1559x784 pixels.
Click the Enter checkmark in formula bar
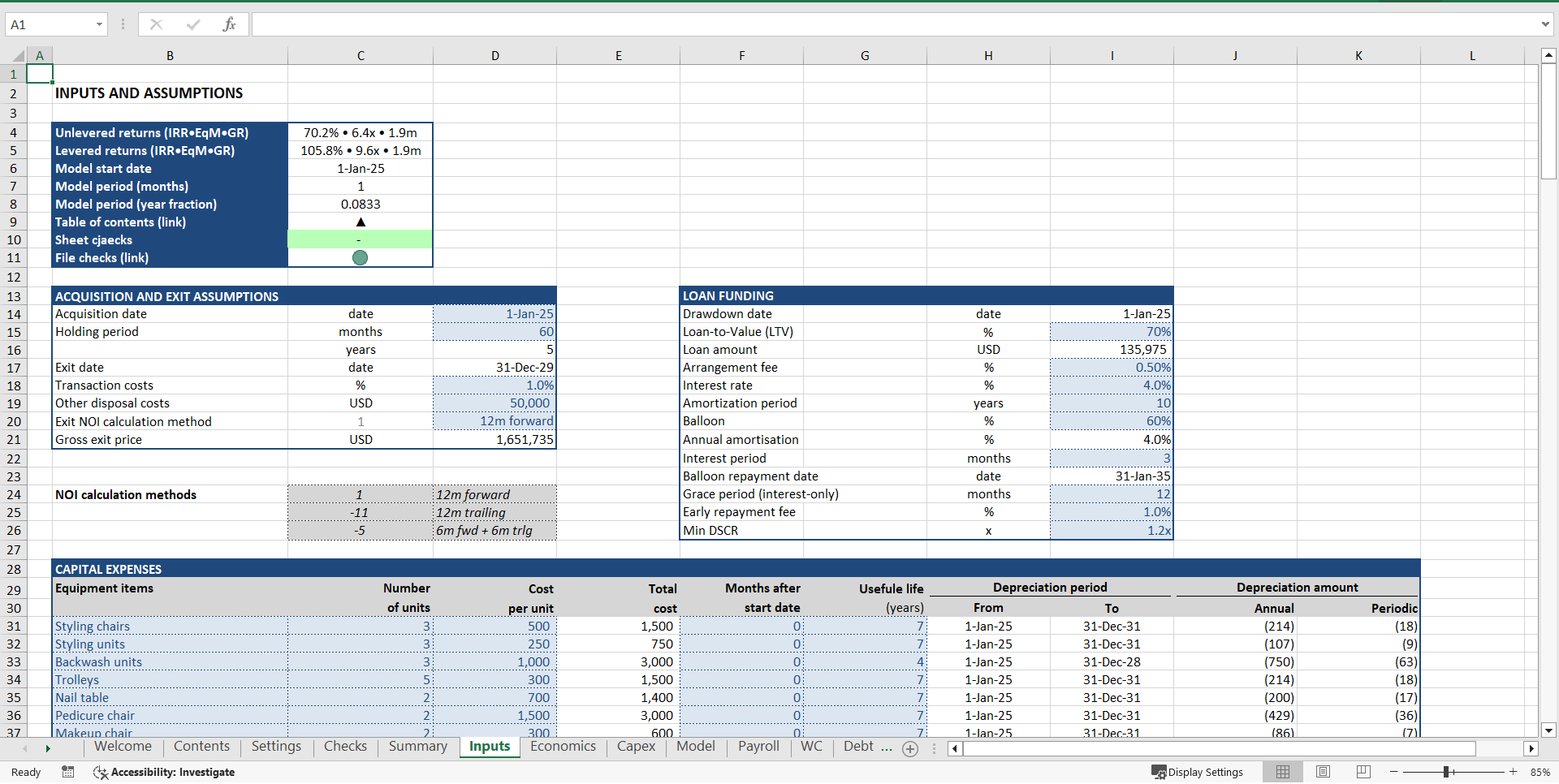coord(192,24)
